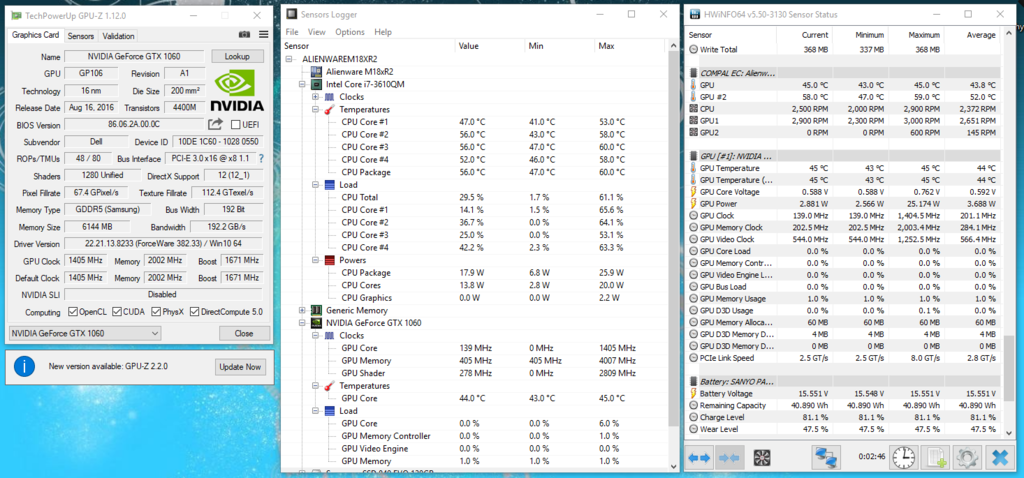Toggle the DirectCompute 5.0 checkbox
This screenshot has height=478, width=1024.
(x=195, y=312)
